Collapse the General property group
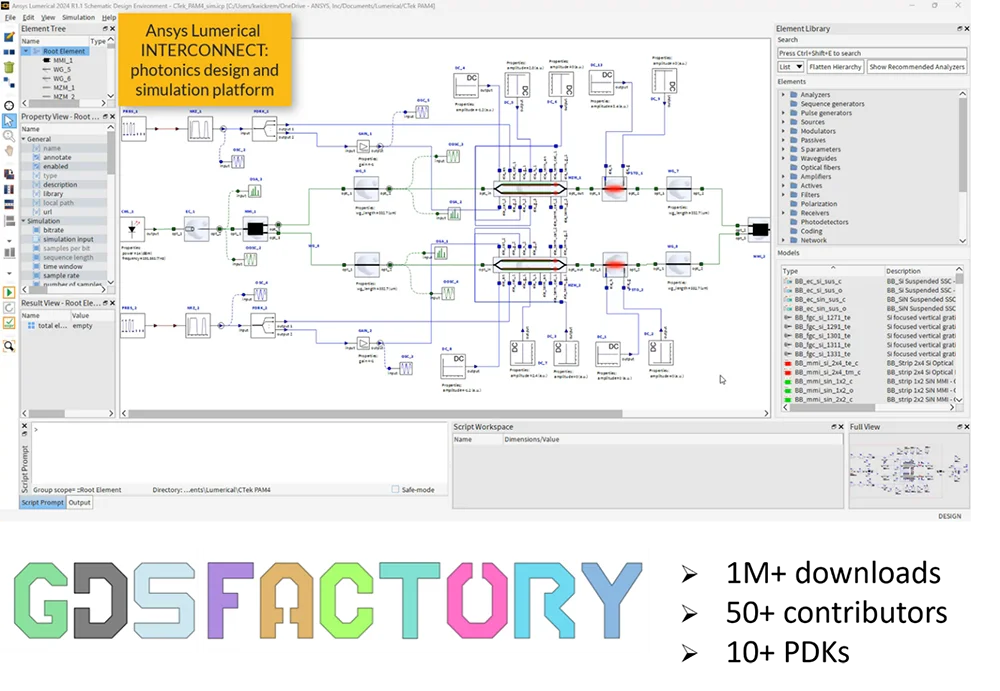This screenshot has height=691, width=1000. click(x=24, y=138)
